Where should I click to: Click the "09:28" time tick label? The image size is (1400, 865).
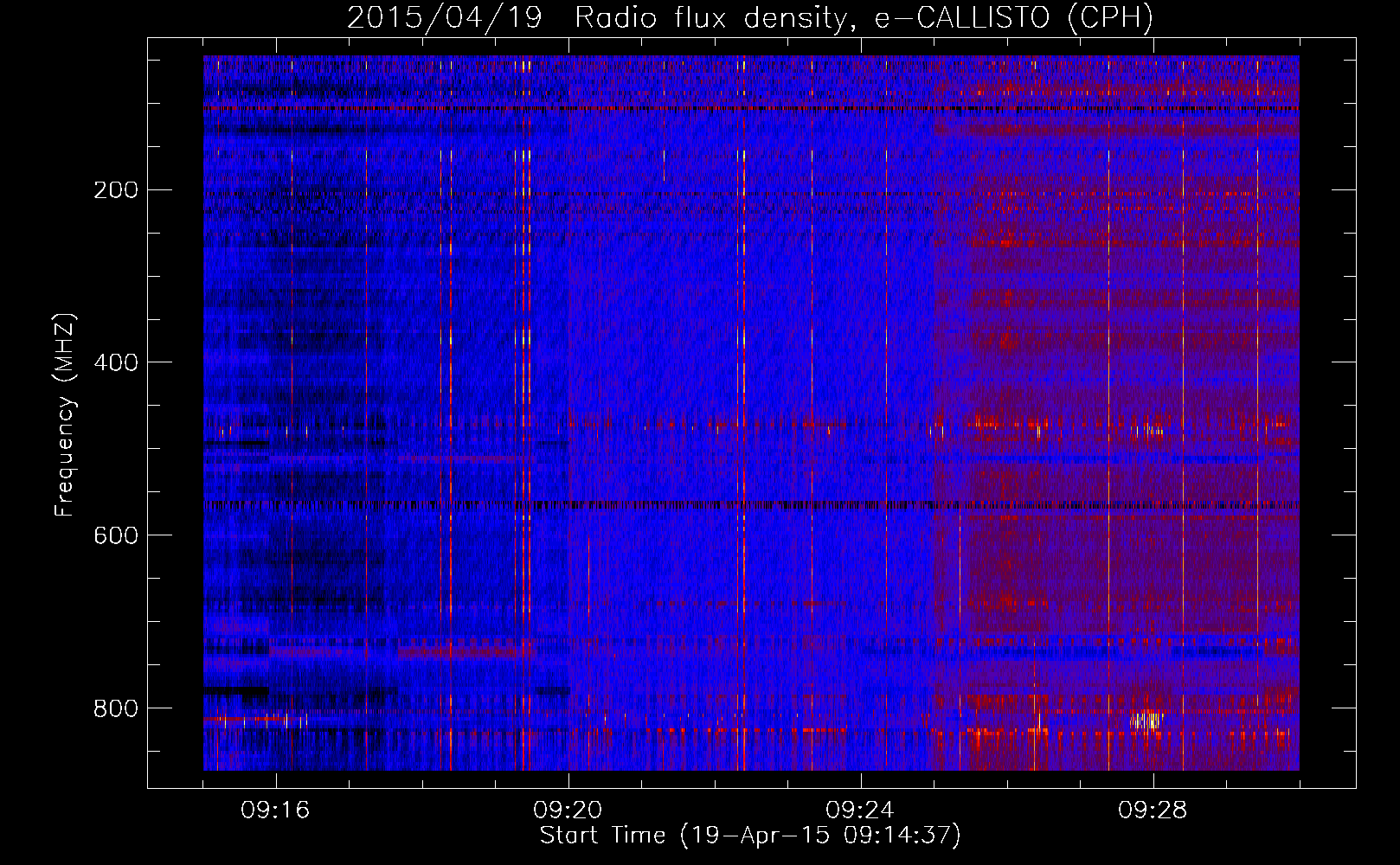(1153, 811)
